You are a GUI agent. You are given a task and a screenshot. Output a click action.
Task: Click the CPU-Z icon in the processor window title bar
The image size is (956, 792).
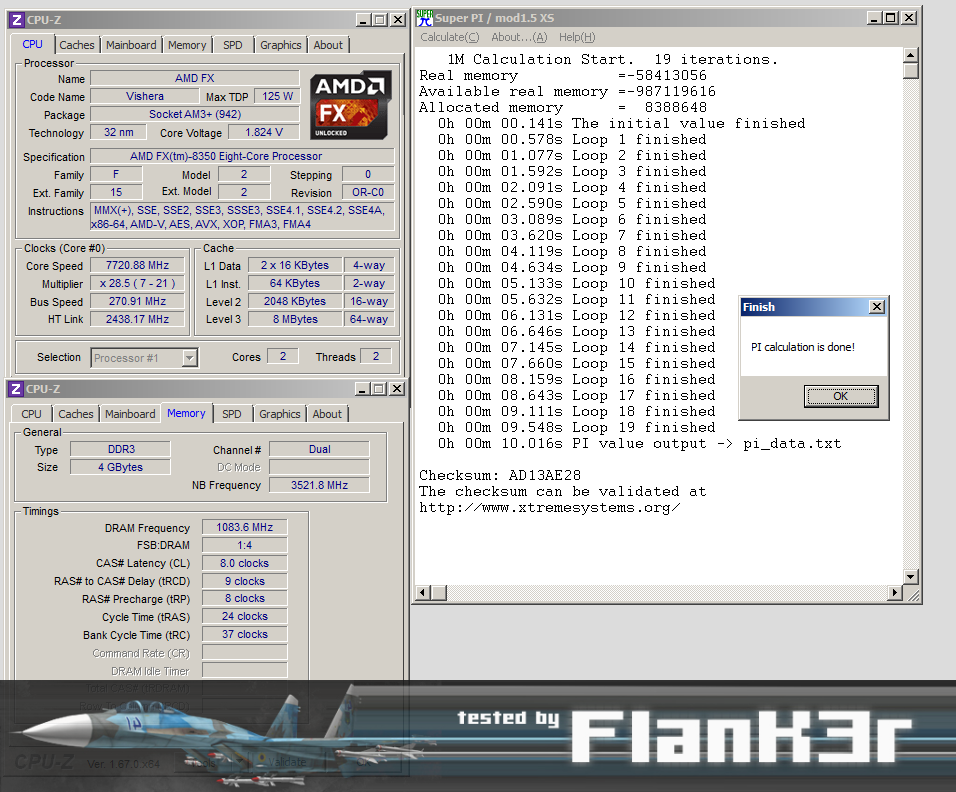(17, 20)
